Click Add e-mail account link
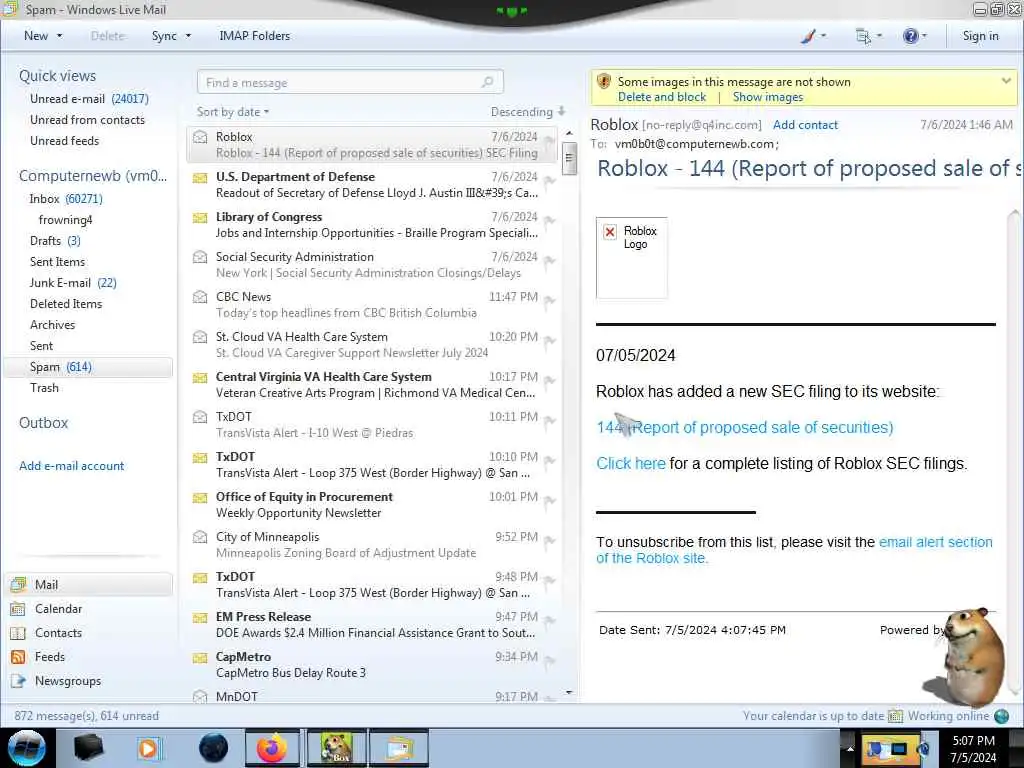Screen dimensions: 1024x768 71,466
